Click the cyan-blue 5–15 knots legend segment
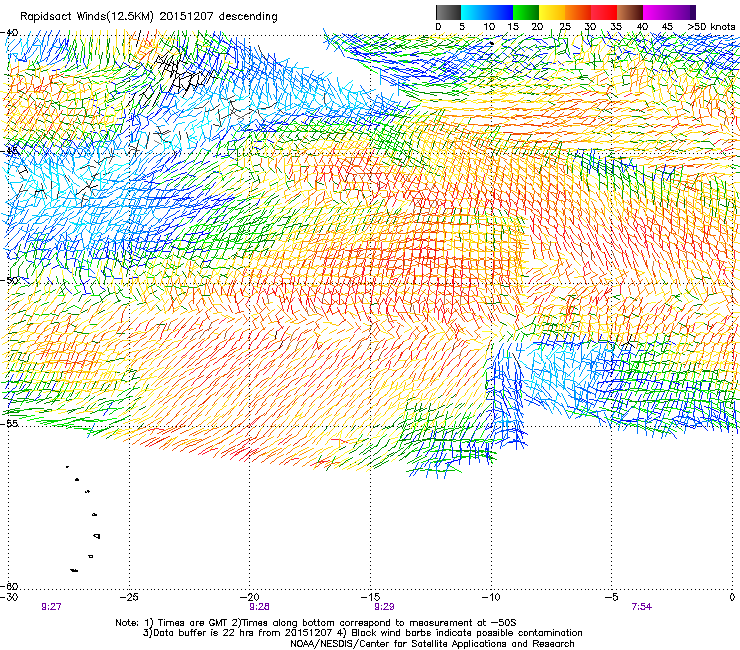The image size is (740, 650). [487, 12]
